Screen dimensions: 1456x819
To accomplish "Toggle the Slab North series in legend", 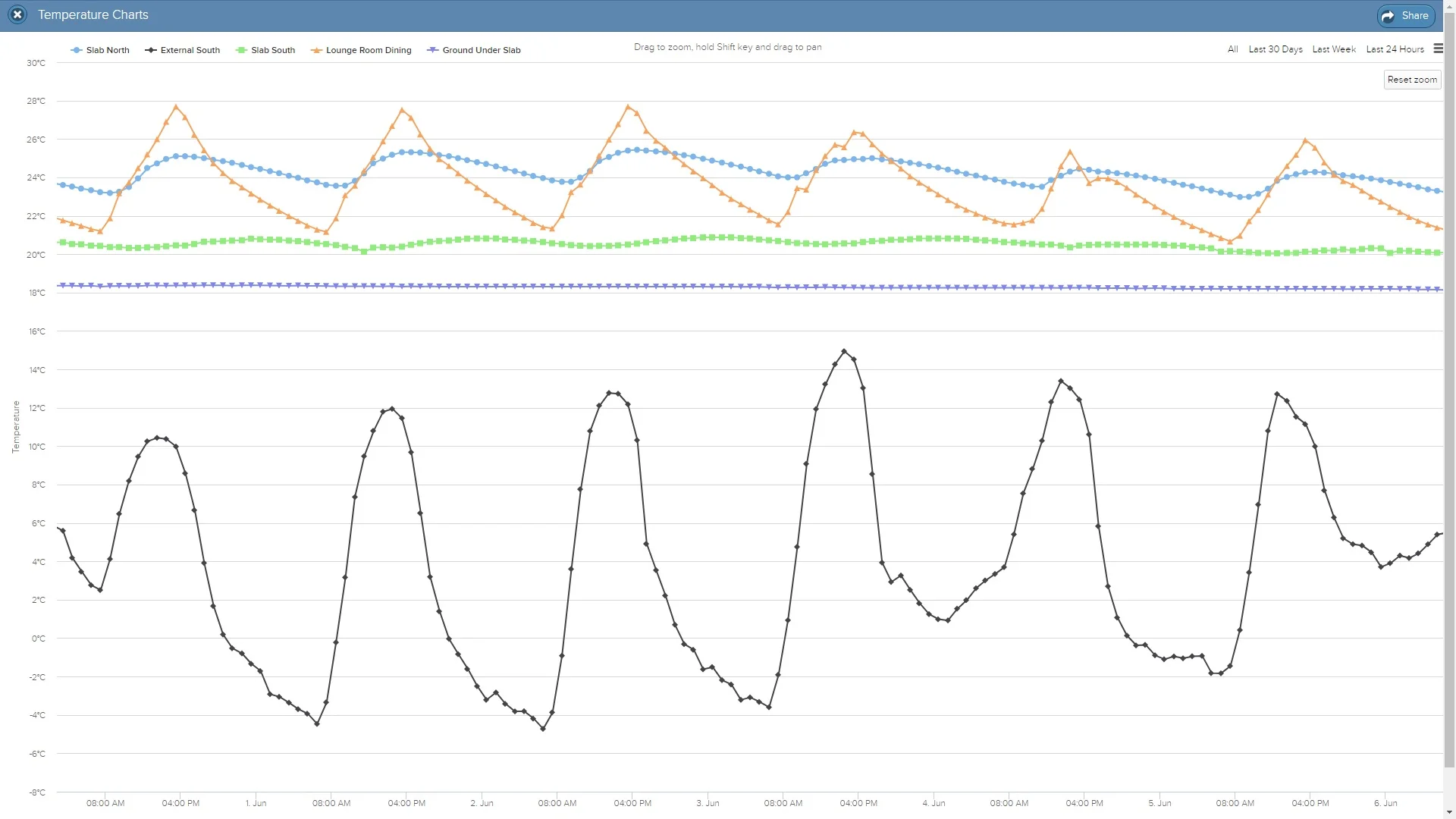I will [100, 50].
